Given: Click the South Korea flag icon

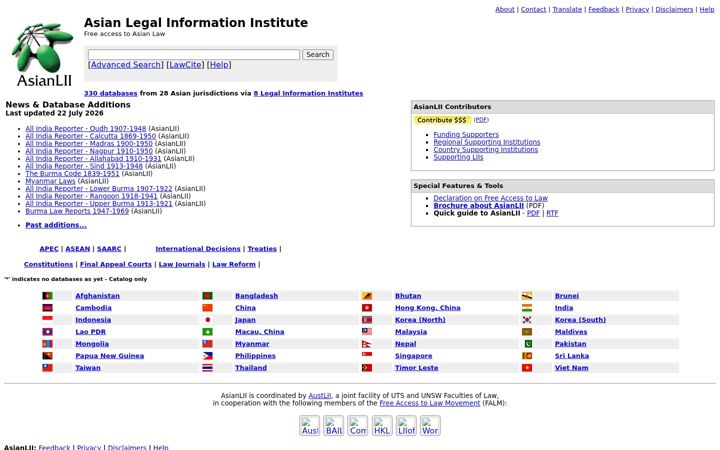Looking at the screenshot, I should pyautogui.click(x=527, y=320).
